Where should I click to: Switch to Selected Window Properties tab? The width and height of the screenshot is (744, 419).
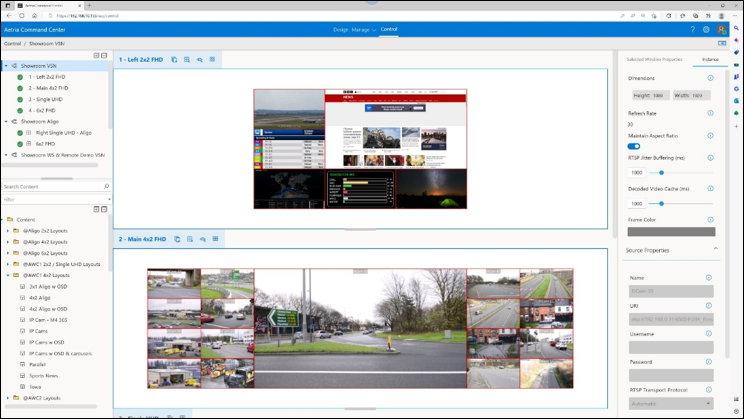pyautogui.click(x=654, y=60)
